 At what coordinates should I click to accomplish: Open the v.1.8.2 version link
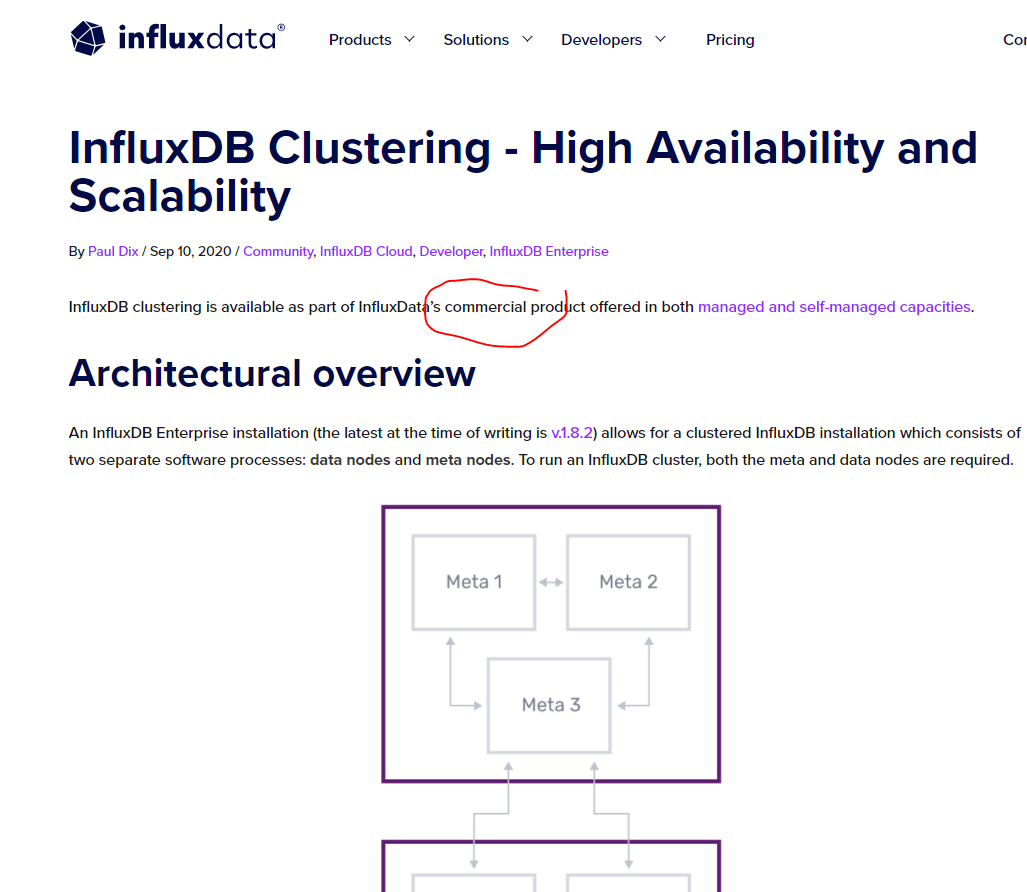(x=573, y=432)
